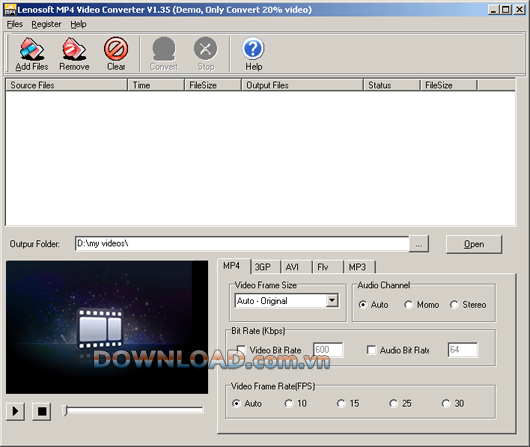The image size is (530, 447).
Task: Click the app icon in the title bar
Action: click(9, 10)
